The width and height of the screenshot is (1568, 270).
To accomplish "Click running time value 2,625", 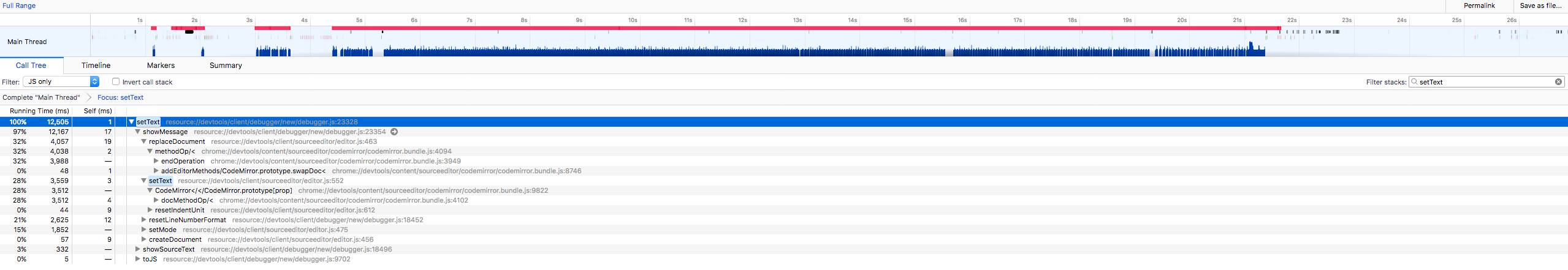I will click(59, 220).
